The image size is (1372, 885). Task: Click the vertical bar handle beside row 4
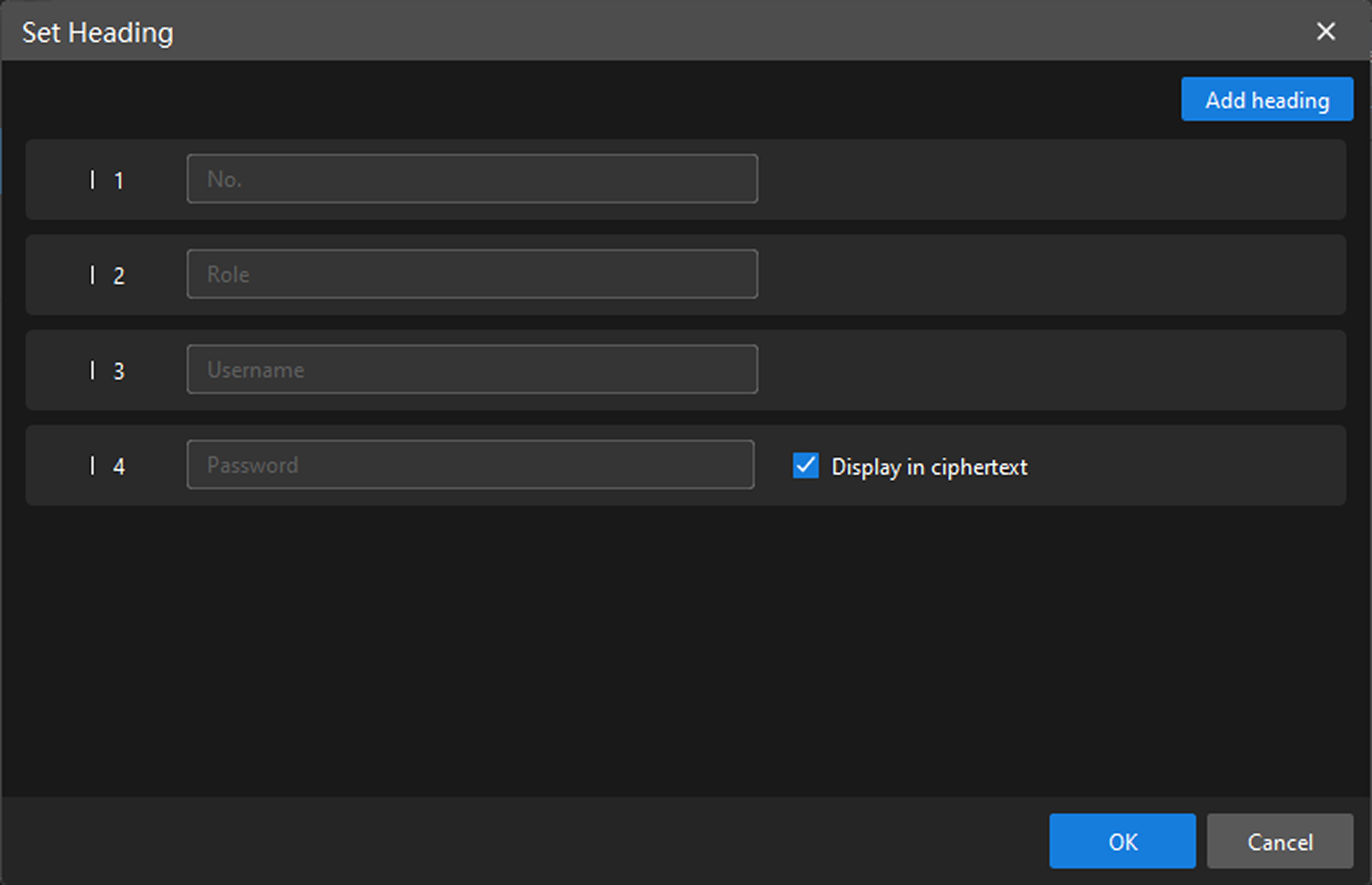(x=93, y=465)
